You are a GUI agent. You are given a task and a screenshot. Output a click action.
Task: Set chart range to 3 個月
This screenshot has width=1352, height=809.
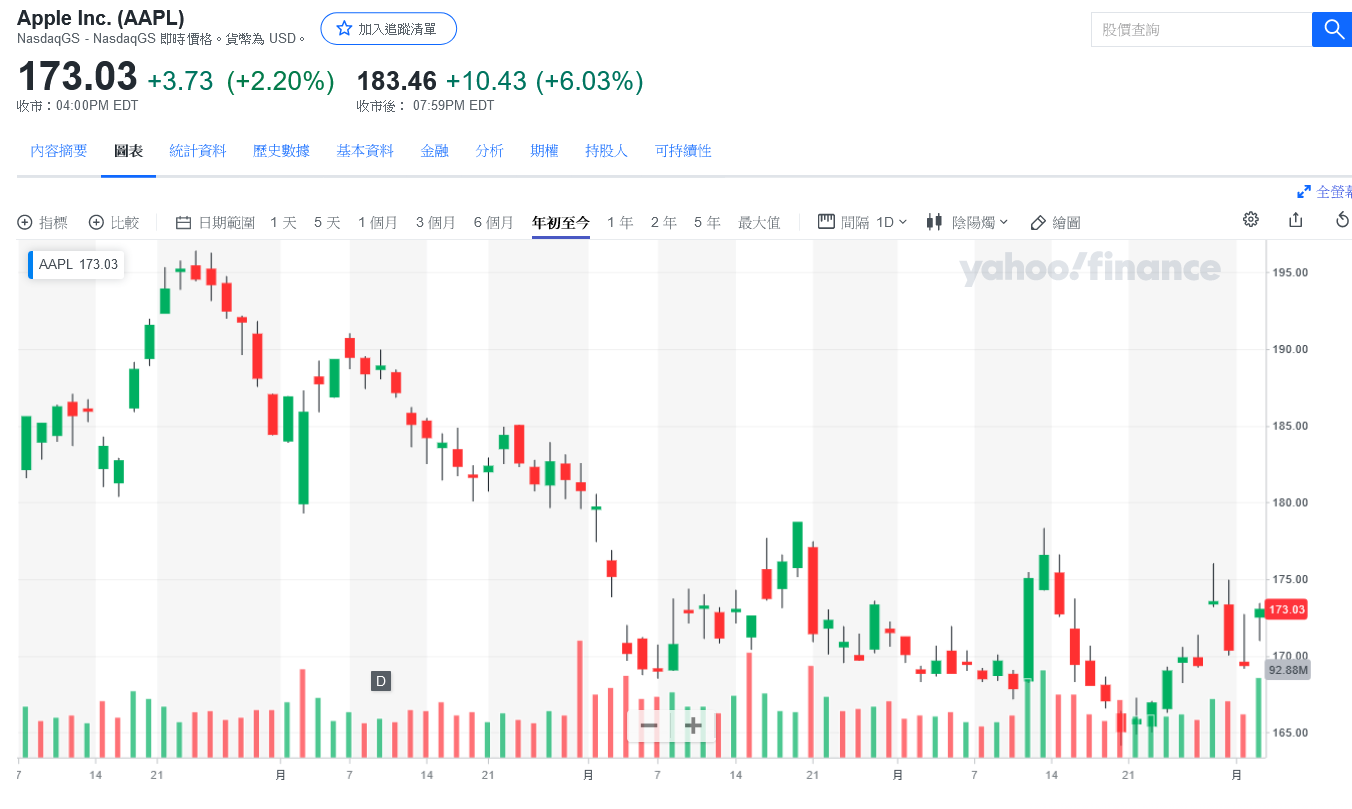pos(436,222)
